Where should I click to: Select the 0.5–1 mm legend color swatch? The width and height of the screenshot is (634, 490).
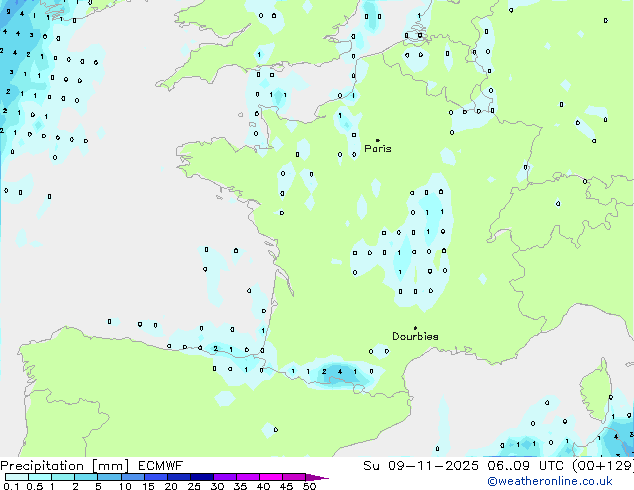40,477
